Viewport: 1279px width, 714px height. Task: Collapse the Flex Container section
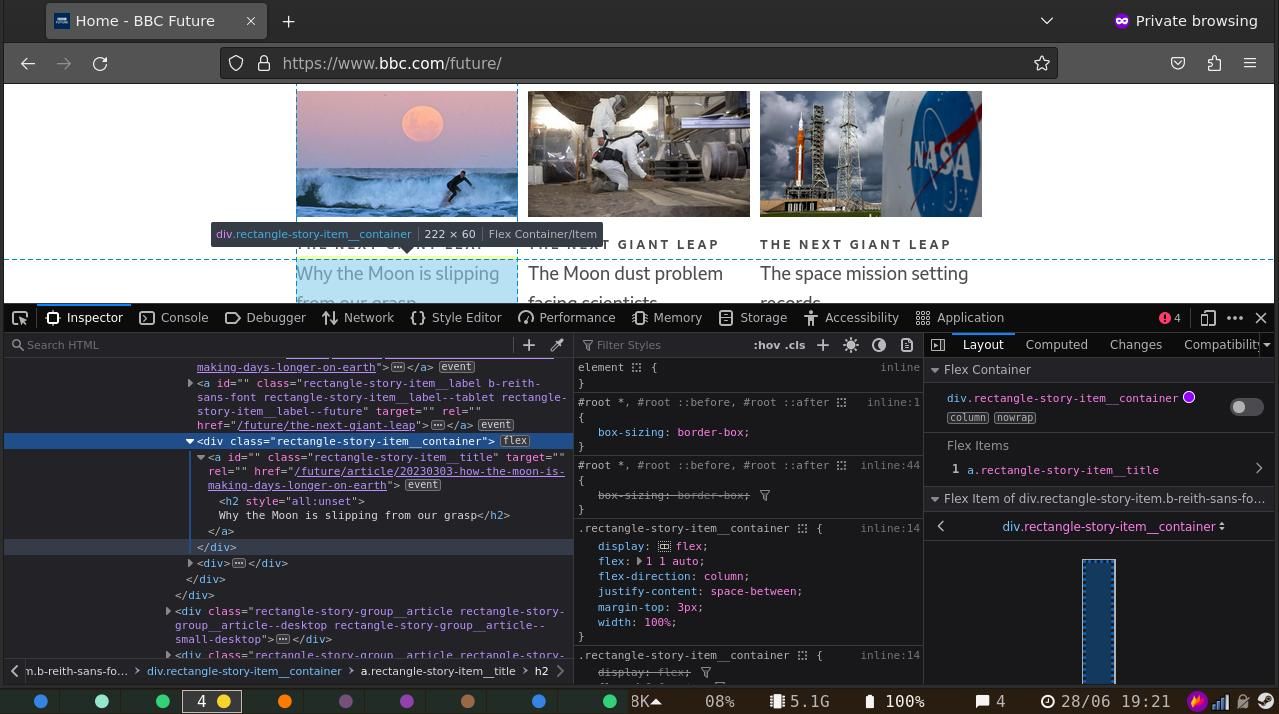pos(936,370)
